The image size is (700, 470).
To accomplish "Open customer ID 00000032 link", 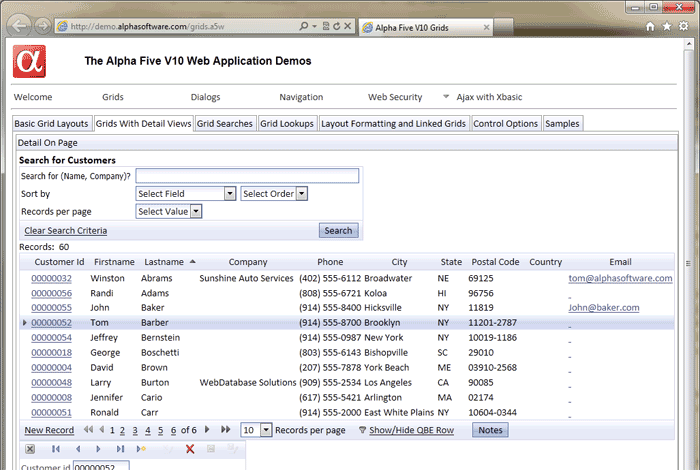I will pos(51,278).
